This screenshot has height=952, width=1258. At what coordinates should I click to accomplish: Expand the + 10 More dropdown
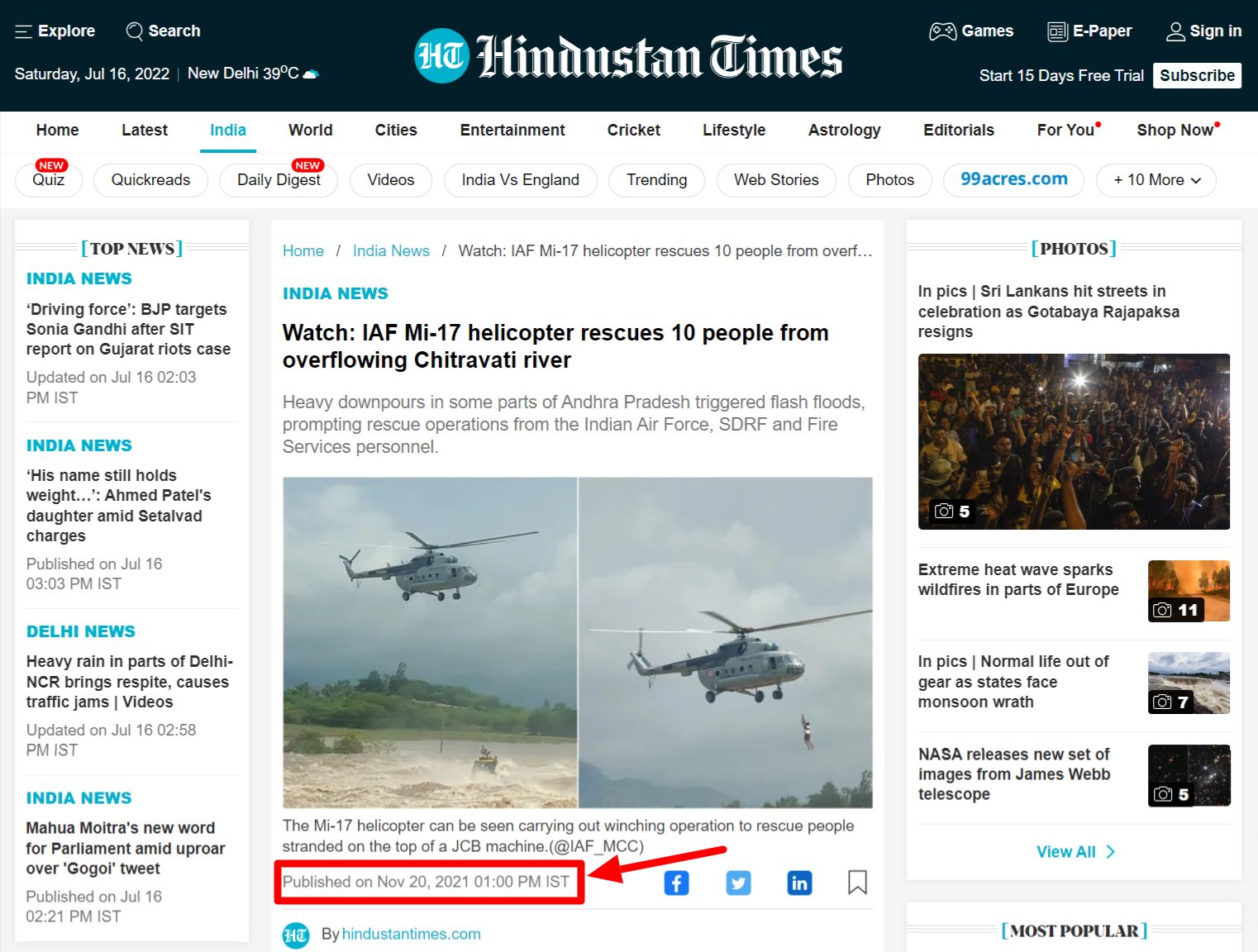[1156, 180]
